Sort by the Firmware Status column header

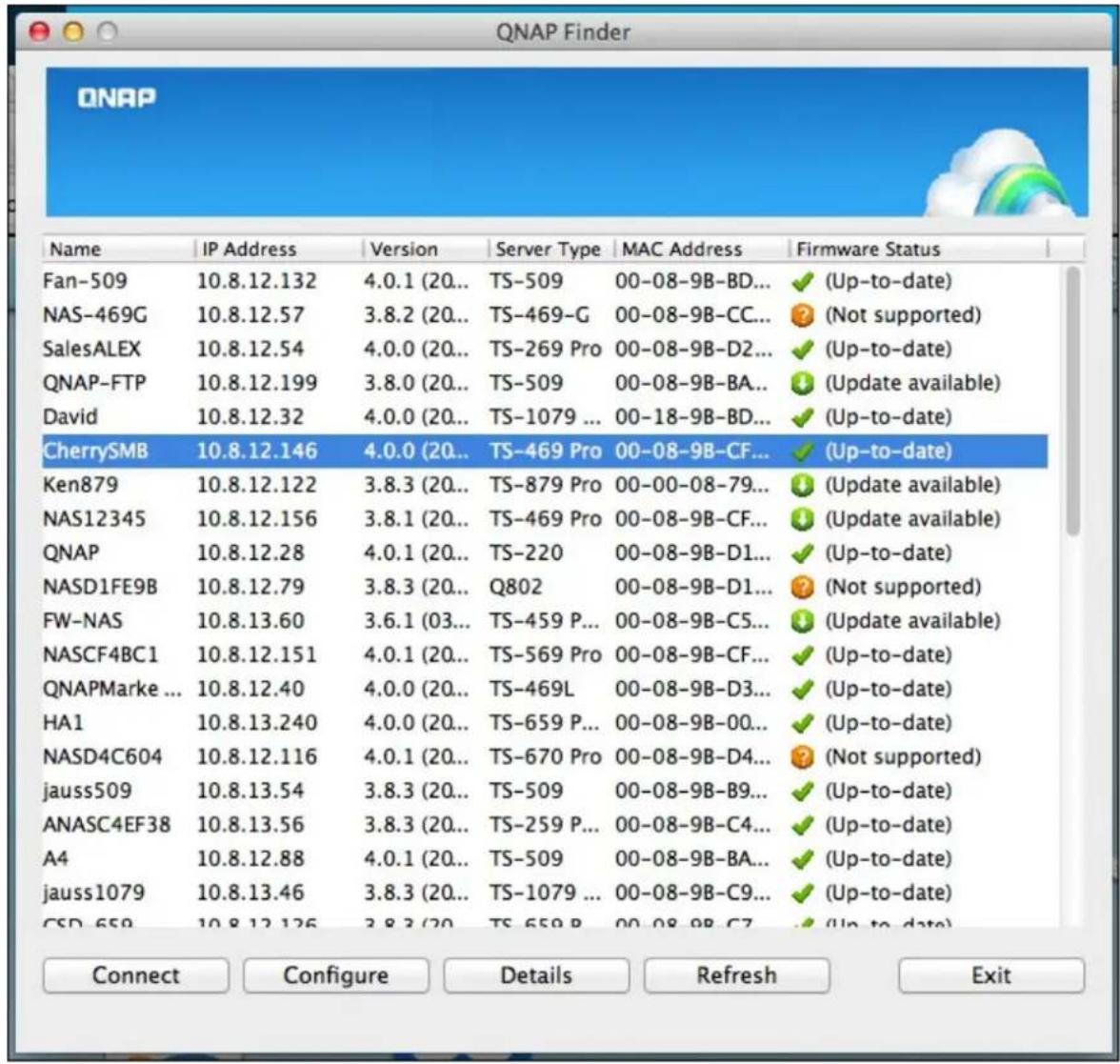[918, 250]
